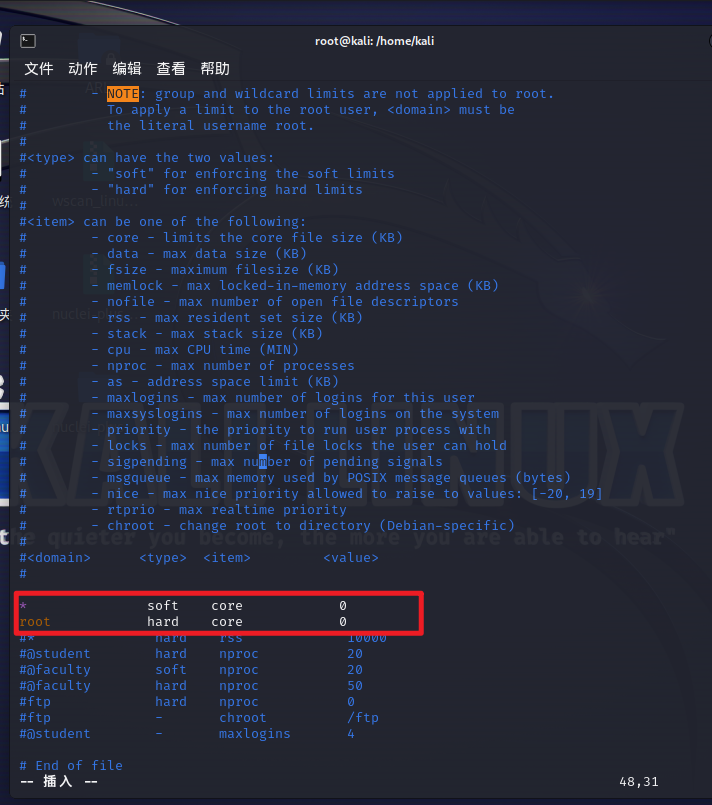
Task: Click the value 10000 on the rss line
Action: click(367, 638)
